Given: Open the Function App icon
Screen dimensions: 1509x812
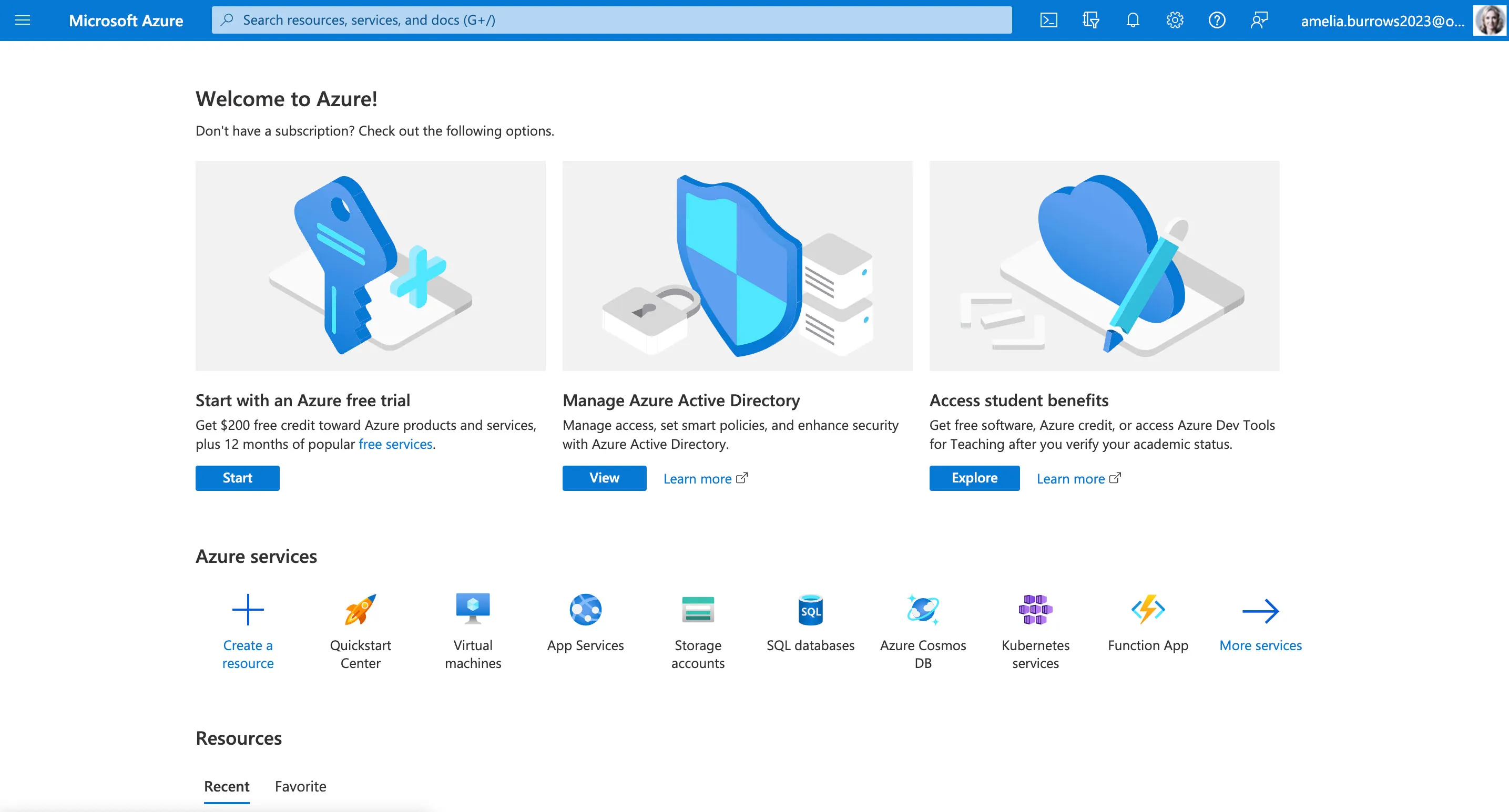Looking at the screenshot, I should point(1148,610).
